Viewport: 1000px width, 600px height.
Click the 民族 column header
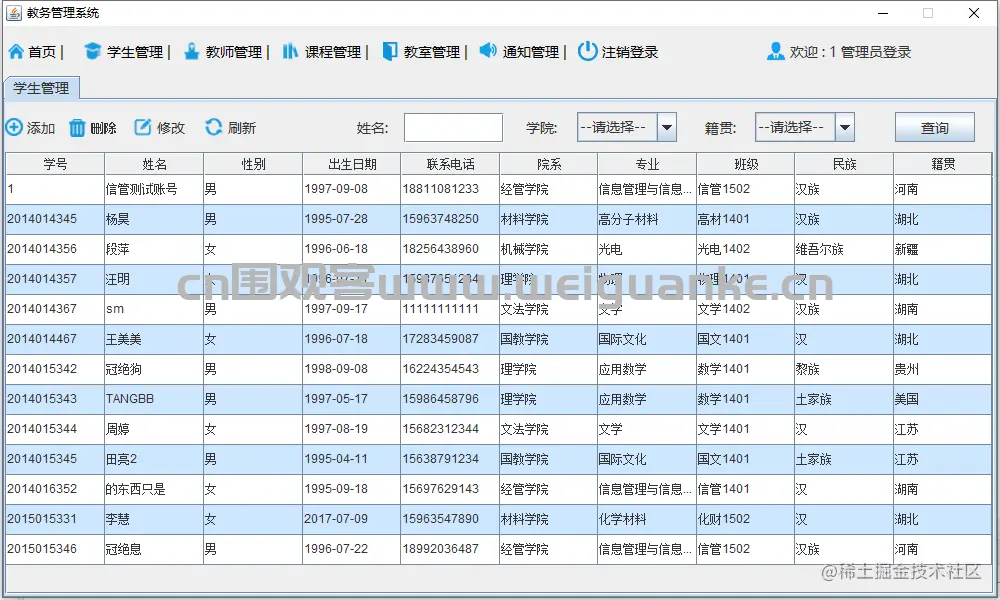[x=844, y=164]
